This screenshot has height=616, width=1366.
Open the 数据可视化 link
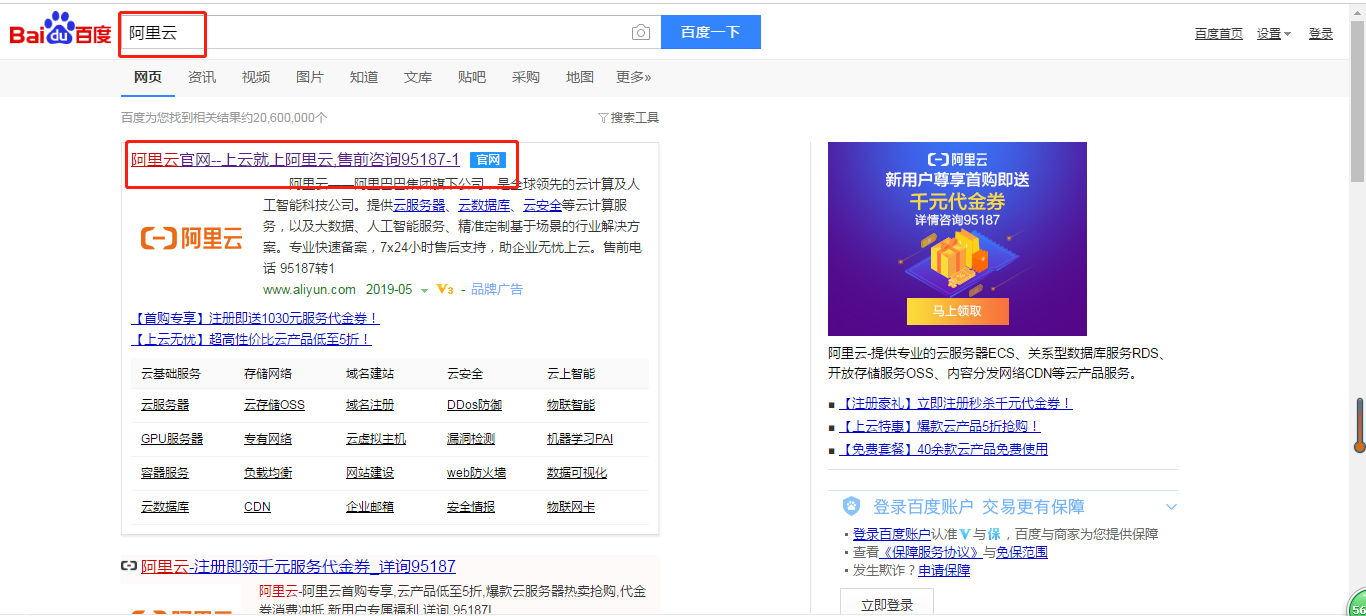577,473
